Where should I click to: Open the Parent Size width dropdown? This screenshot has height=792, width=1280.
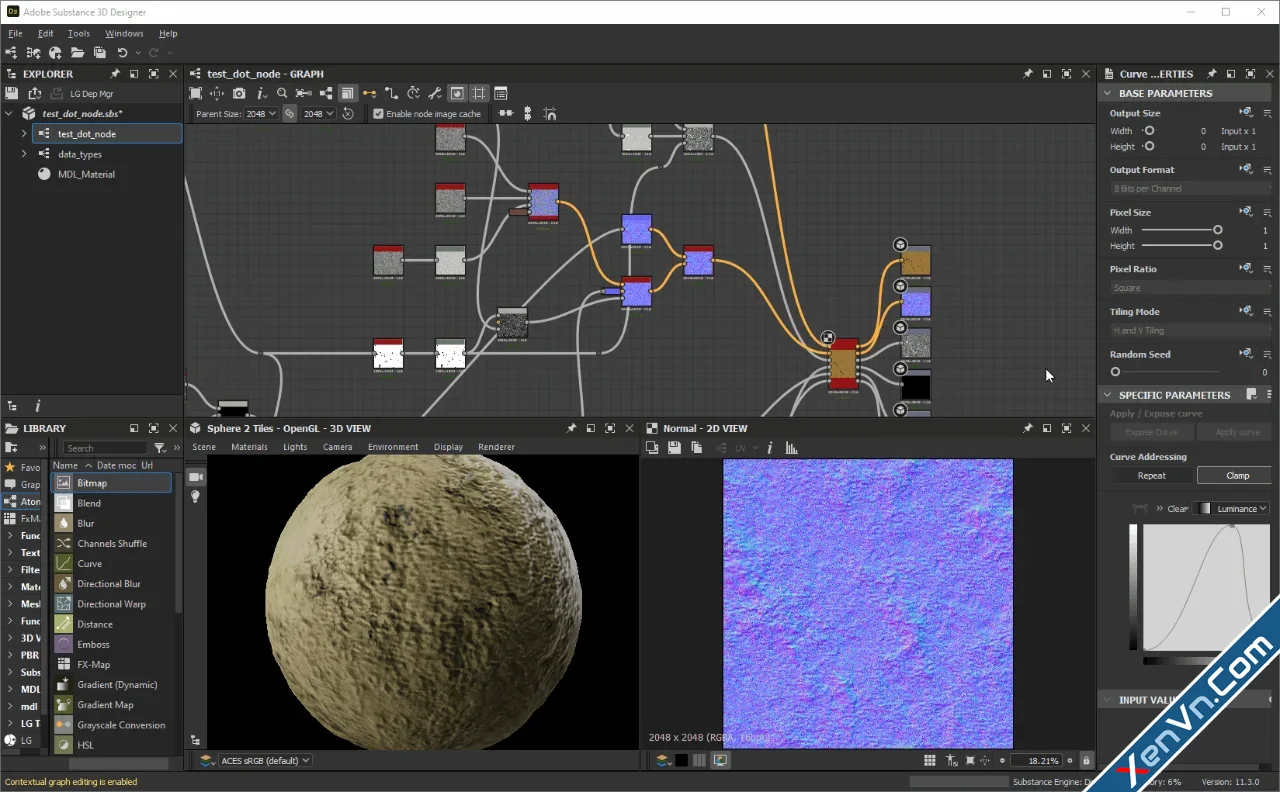pos(261,114)
